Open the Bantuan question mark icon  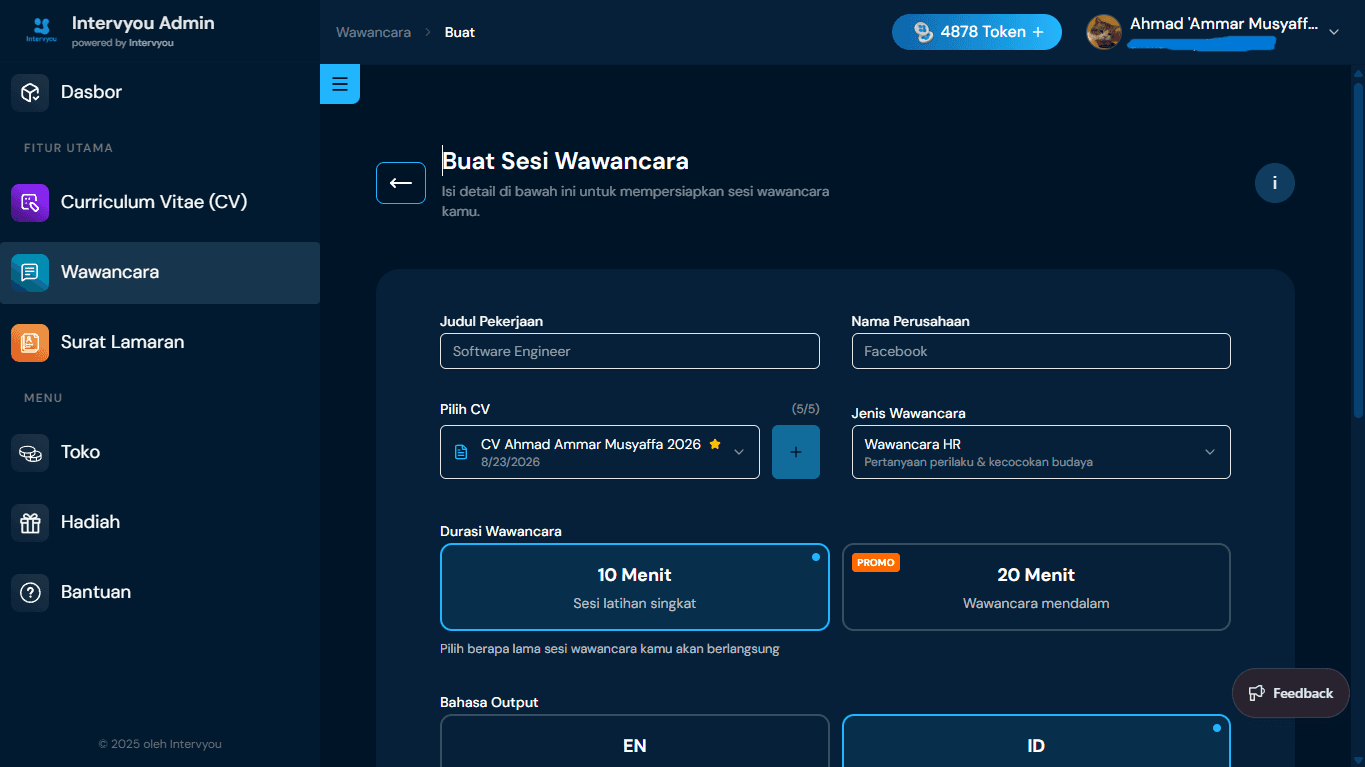pos(30,592)
